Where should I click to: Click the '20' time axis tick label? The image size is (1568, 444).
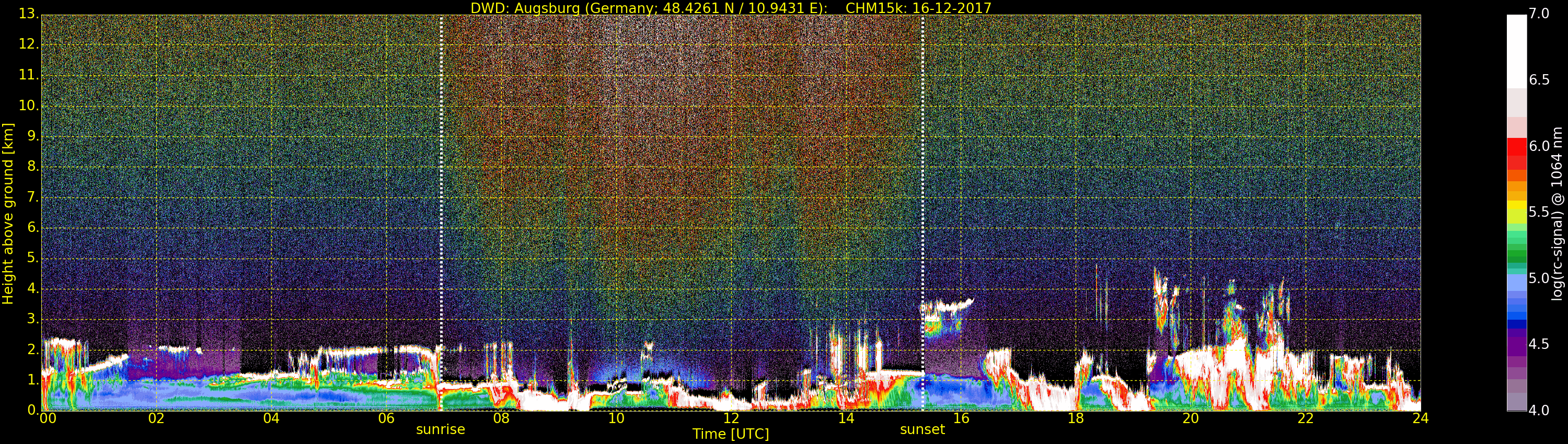point(1191,418)
